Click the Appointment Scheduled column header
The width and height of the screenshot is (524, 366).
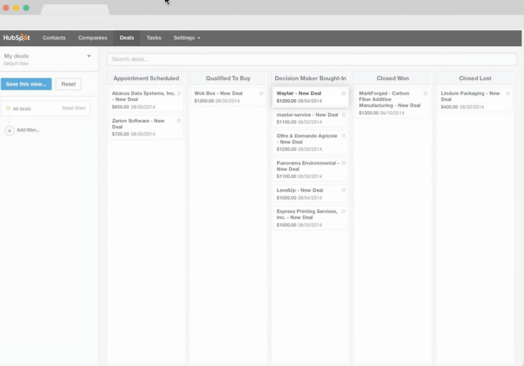click(x=146, y=78)
